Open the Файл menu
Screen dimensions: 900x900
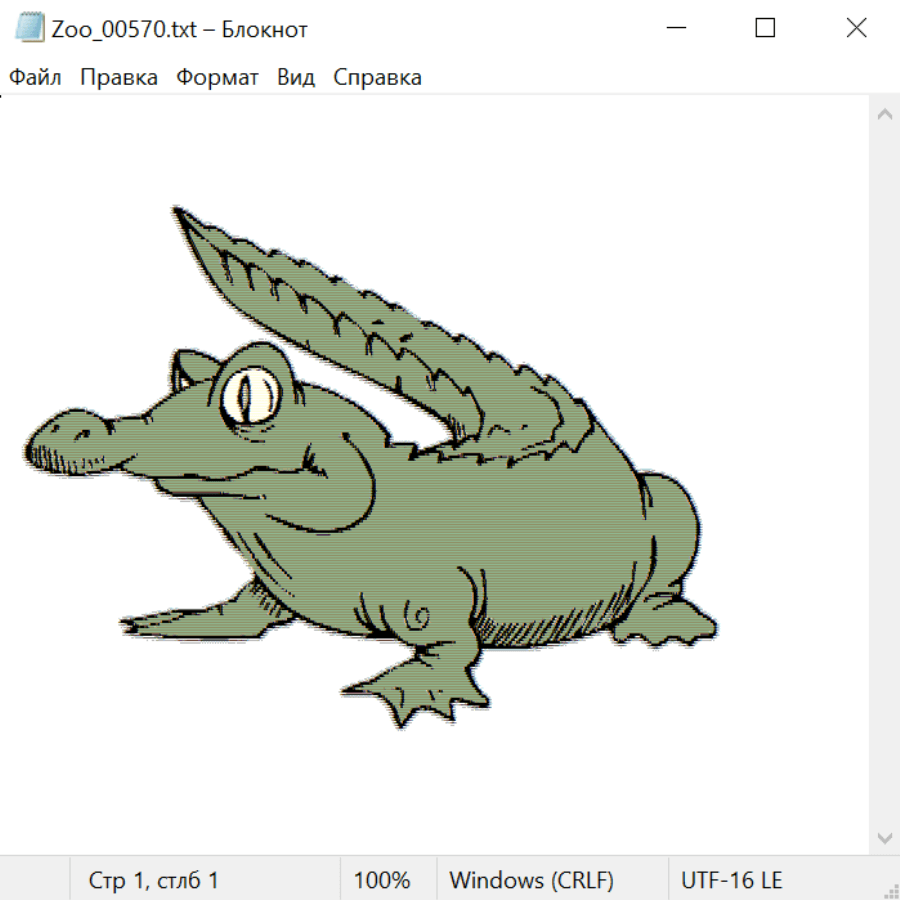coord(35,78)
